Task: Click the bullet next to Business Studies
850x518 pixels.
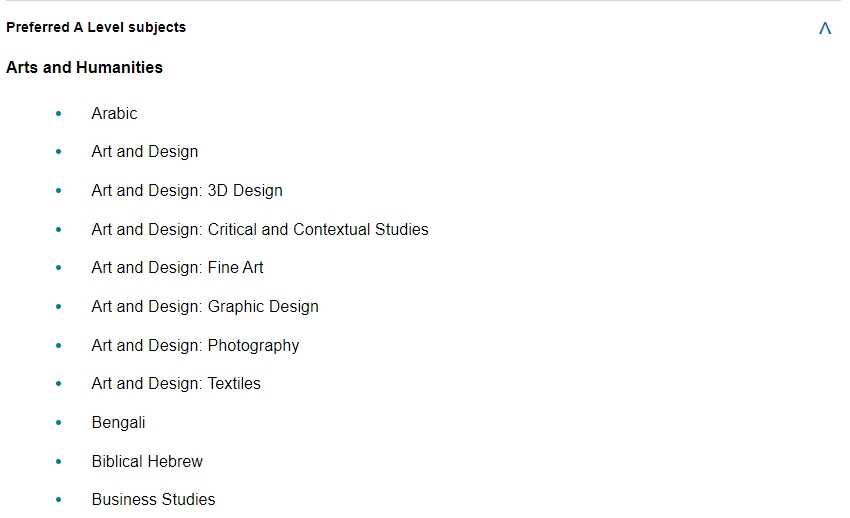Action: (x=59, y=500)
